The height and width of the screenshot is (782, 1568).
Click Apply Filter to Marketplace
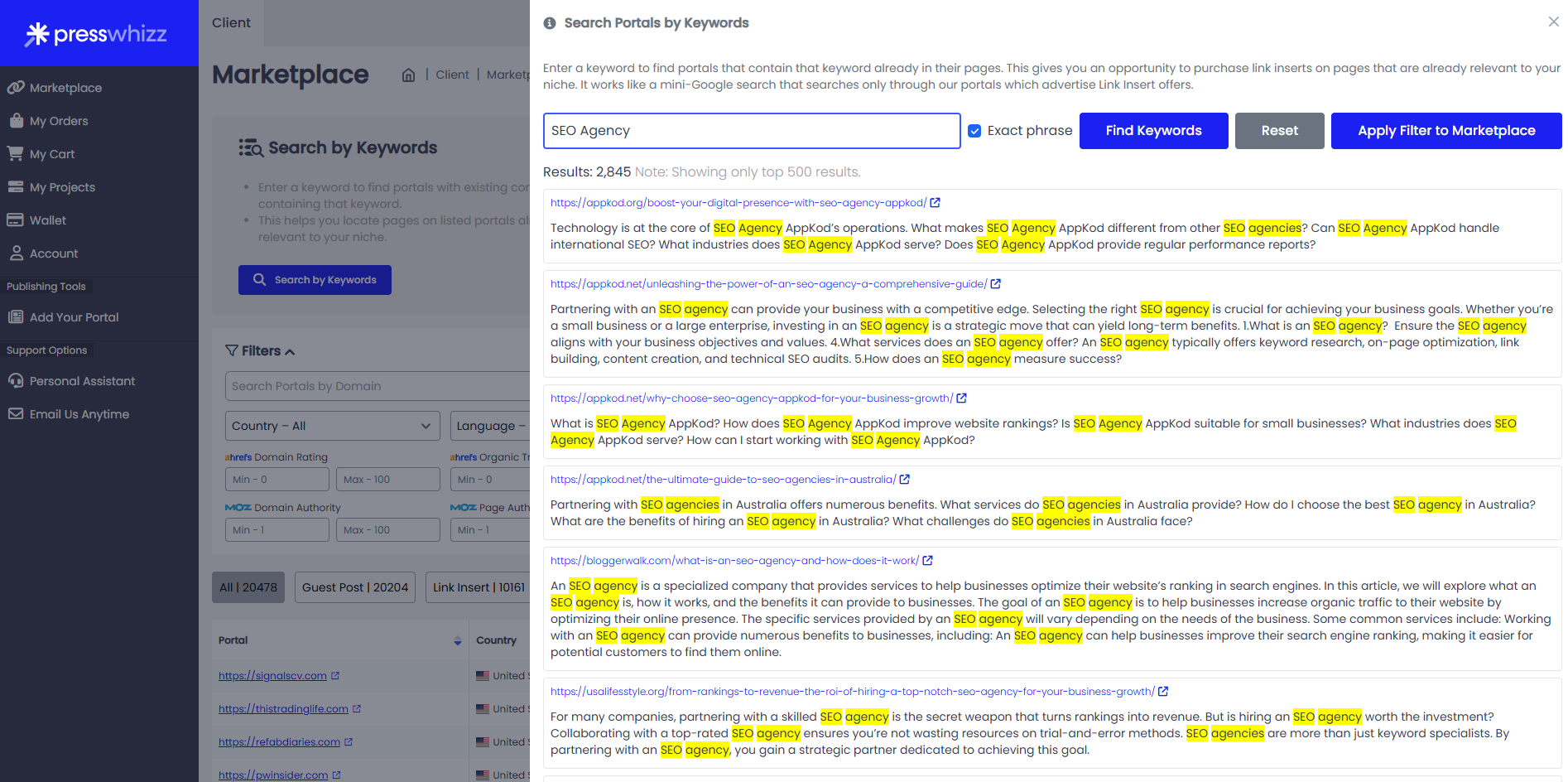tap(1446, 131)
